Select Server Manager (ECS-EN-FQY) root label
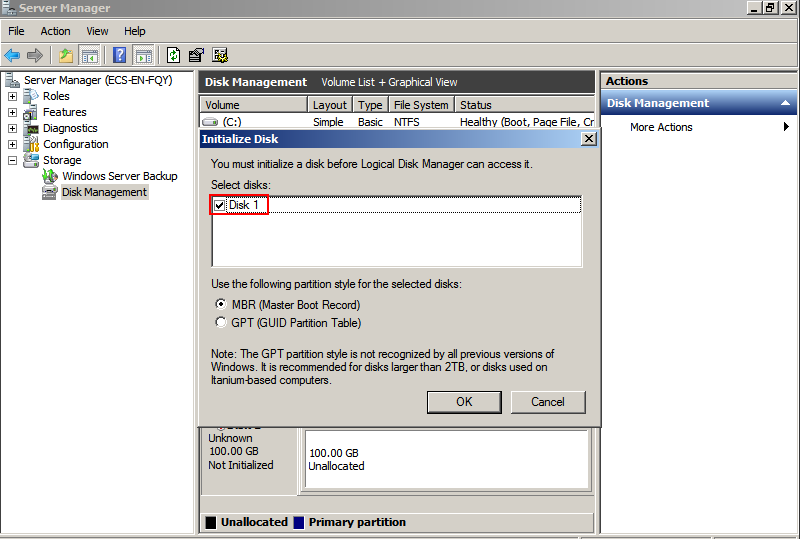 coord(98,80)
